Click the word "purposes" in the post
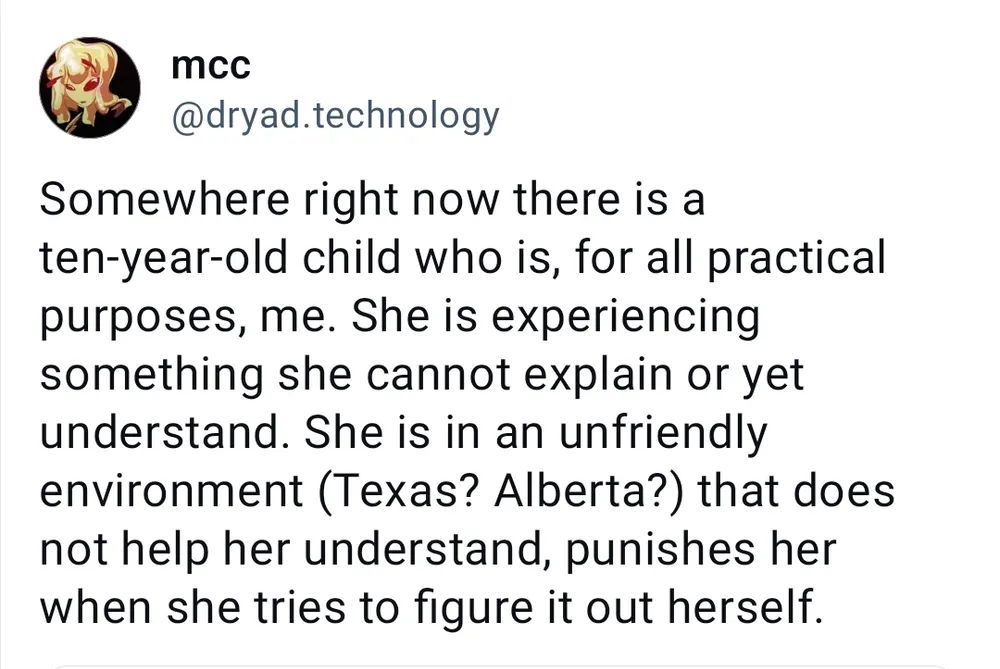1000x669 pixels. point(138,316)
